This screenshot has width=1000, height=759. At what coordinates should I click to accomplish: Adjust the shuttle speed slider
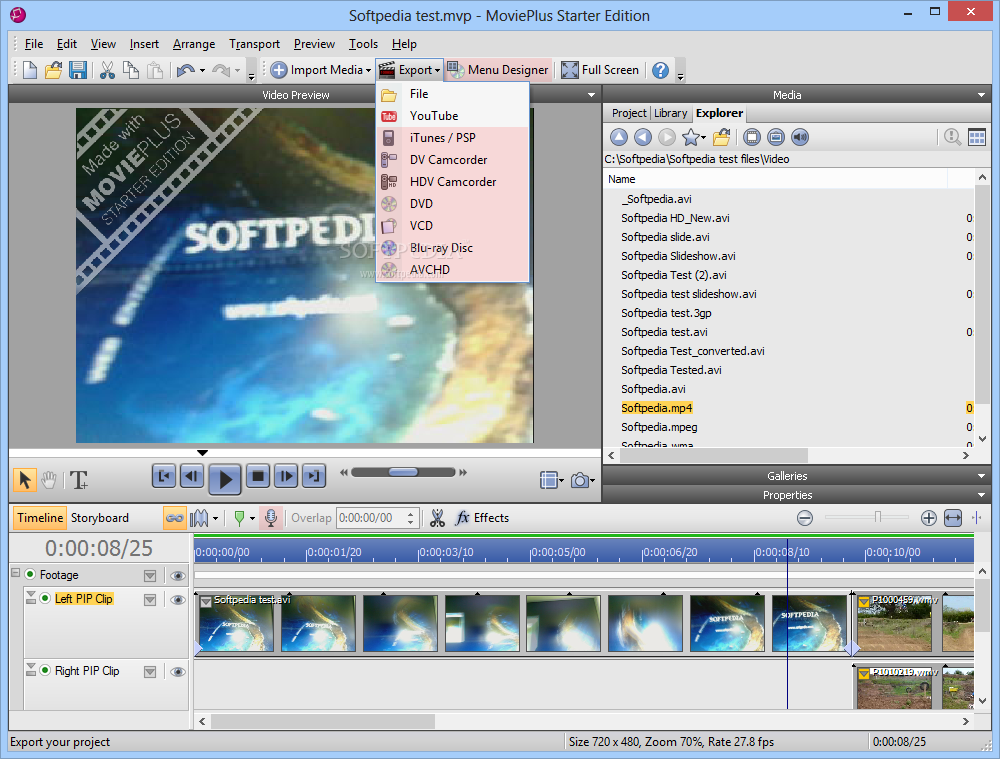point(403,472)
